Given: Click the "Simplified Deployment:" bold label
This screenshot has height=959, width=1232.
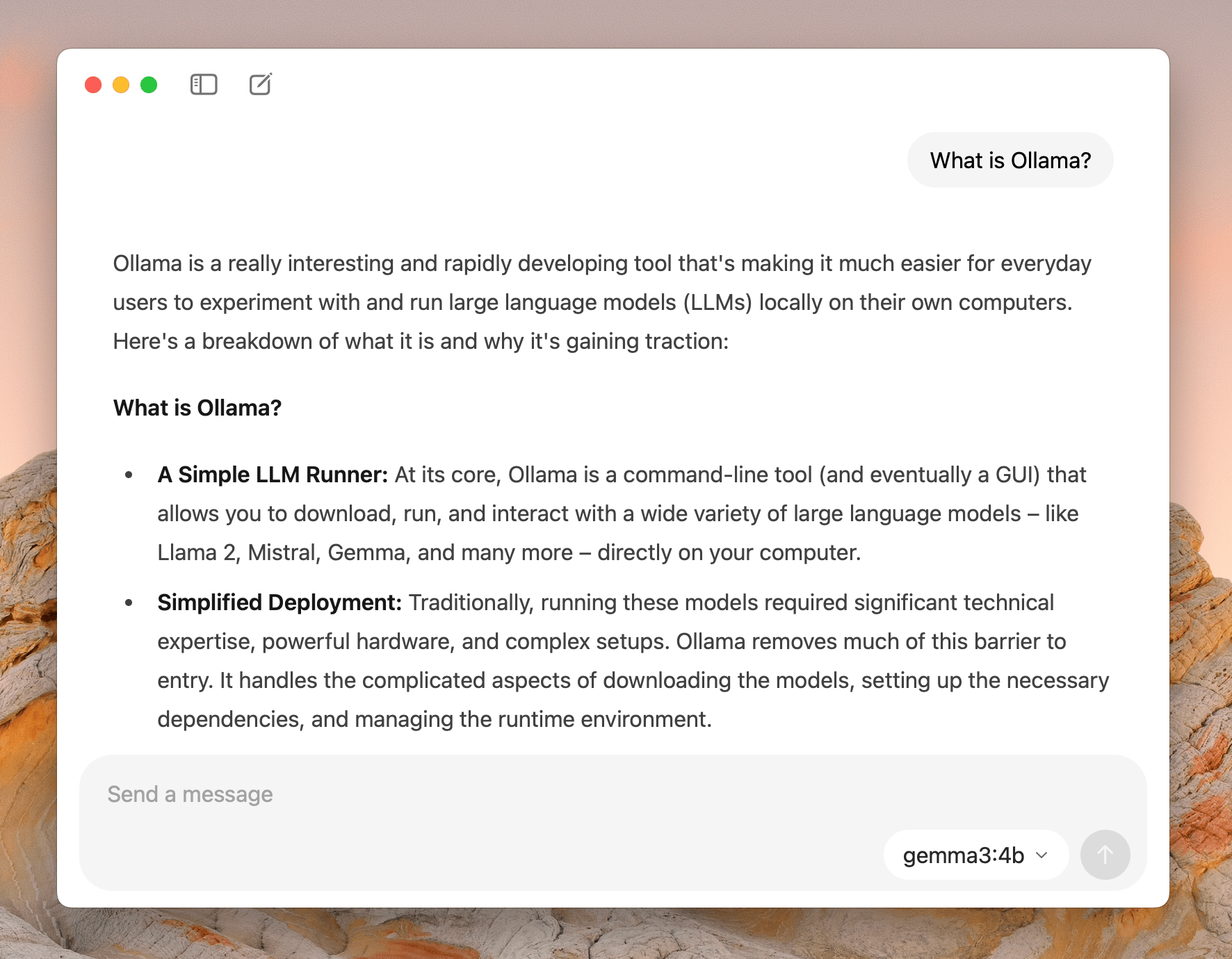Looking at the screenshot, I should [279, 603].
